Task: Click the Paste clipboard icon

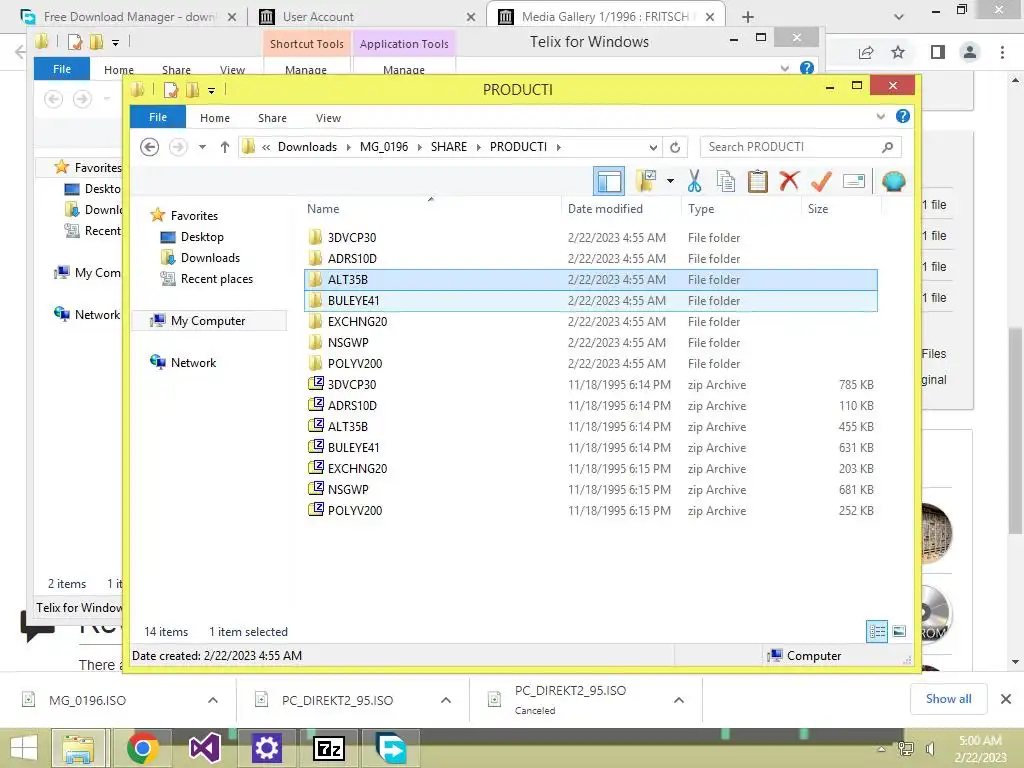Action: point(758,181)
